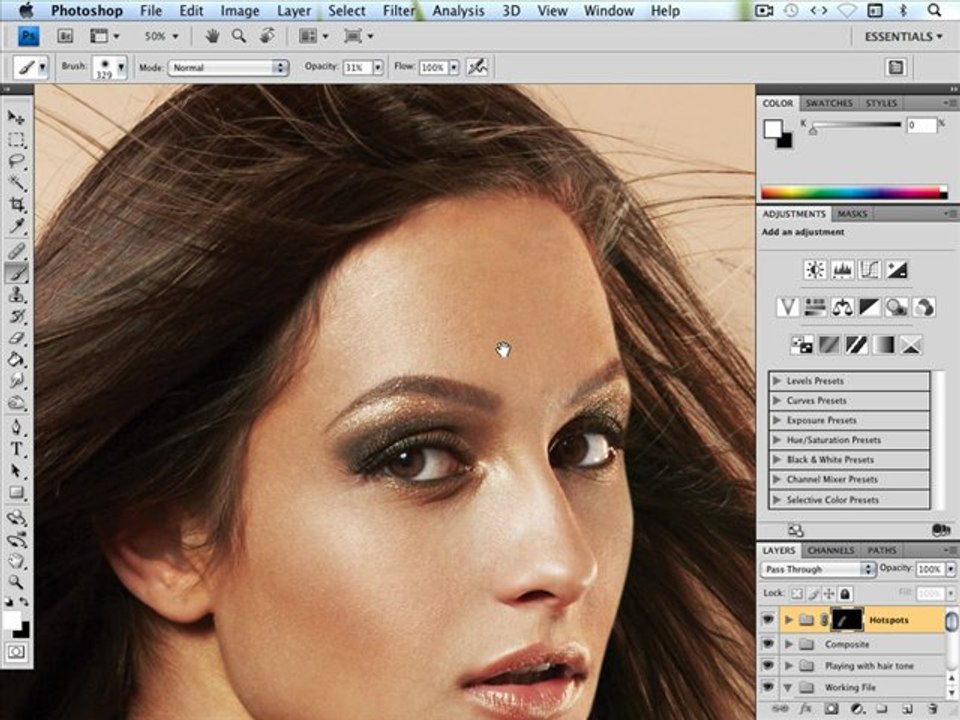This screenshot has height=720, width=960.
Task: Add an Exposure adjustment
Action: pos(897,270)
